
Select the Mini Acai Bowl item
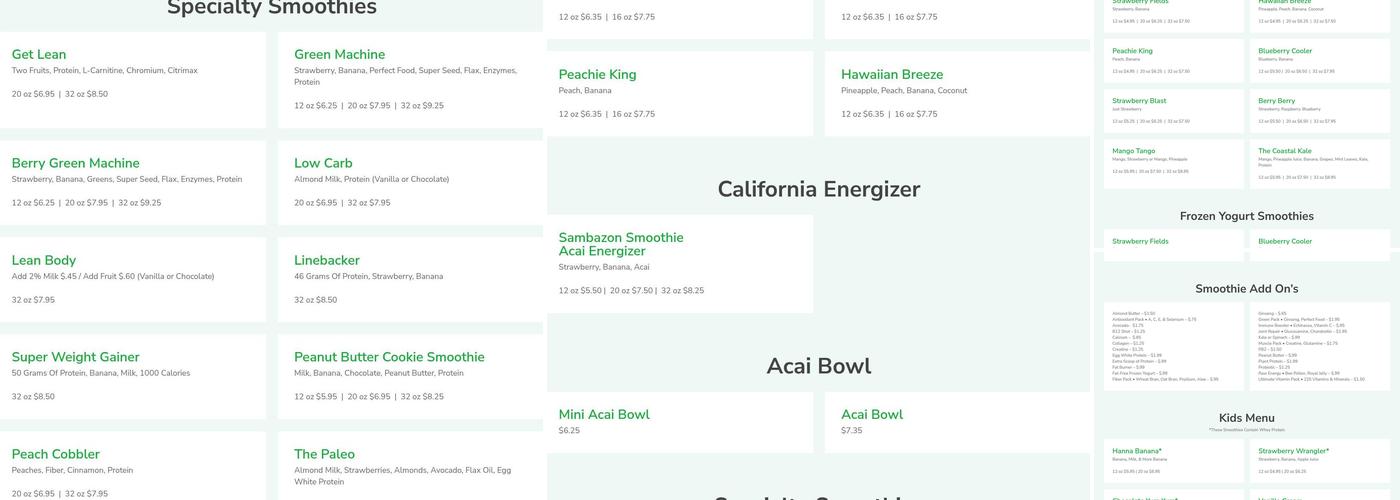pos(604,414)
